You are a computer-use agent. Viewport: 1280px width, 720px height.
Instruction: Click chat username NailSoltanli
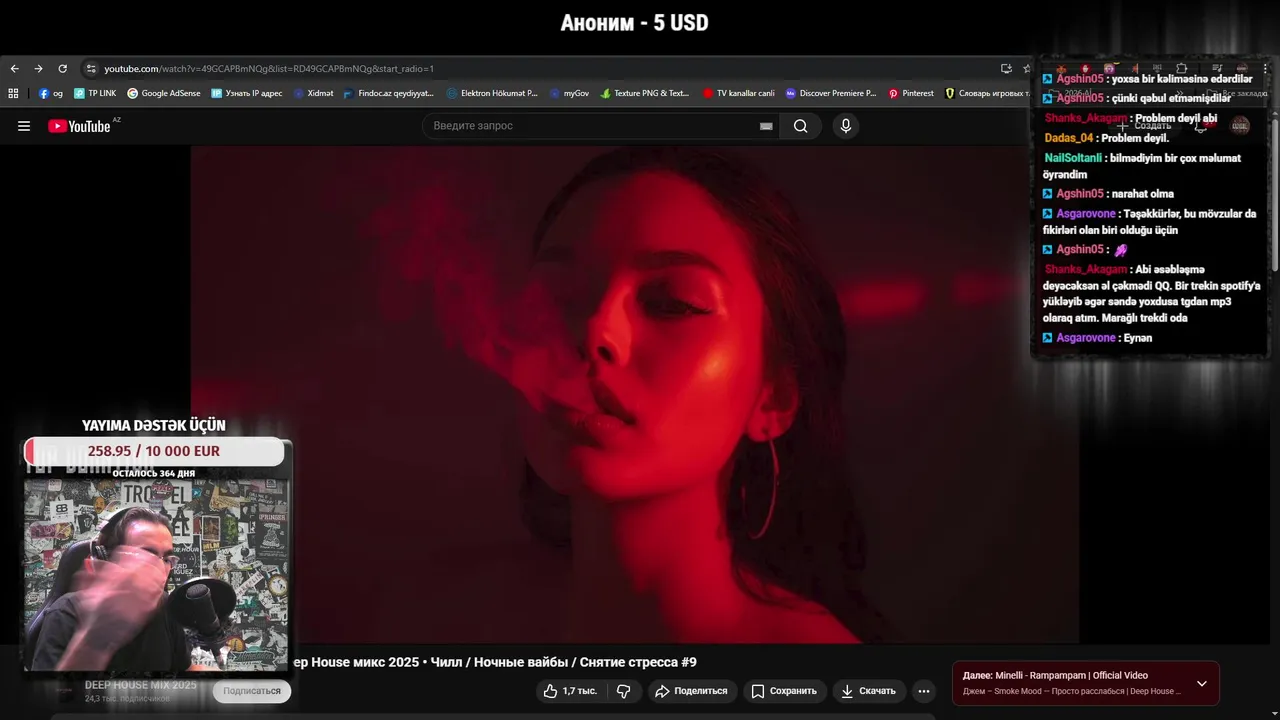(x=1073, y=158)
